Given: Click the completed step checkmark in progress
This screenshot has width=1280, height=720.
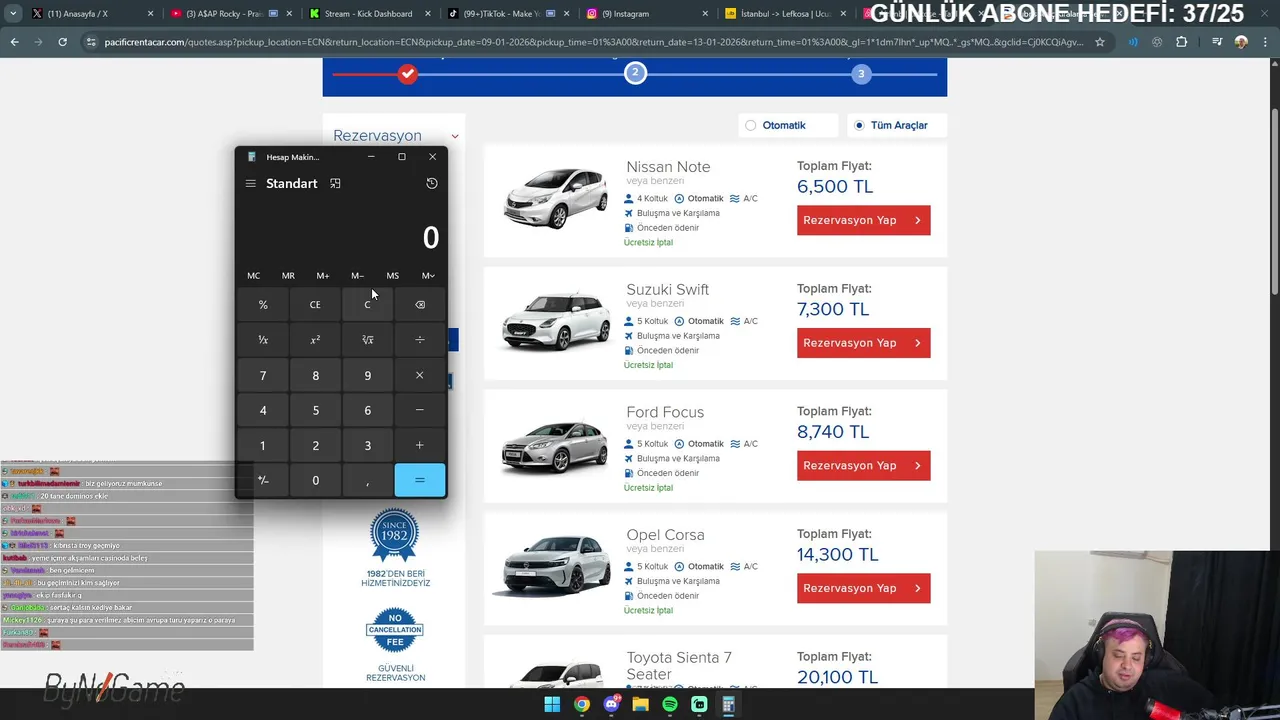Looking at the screenshot, I should click(407, 73).
